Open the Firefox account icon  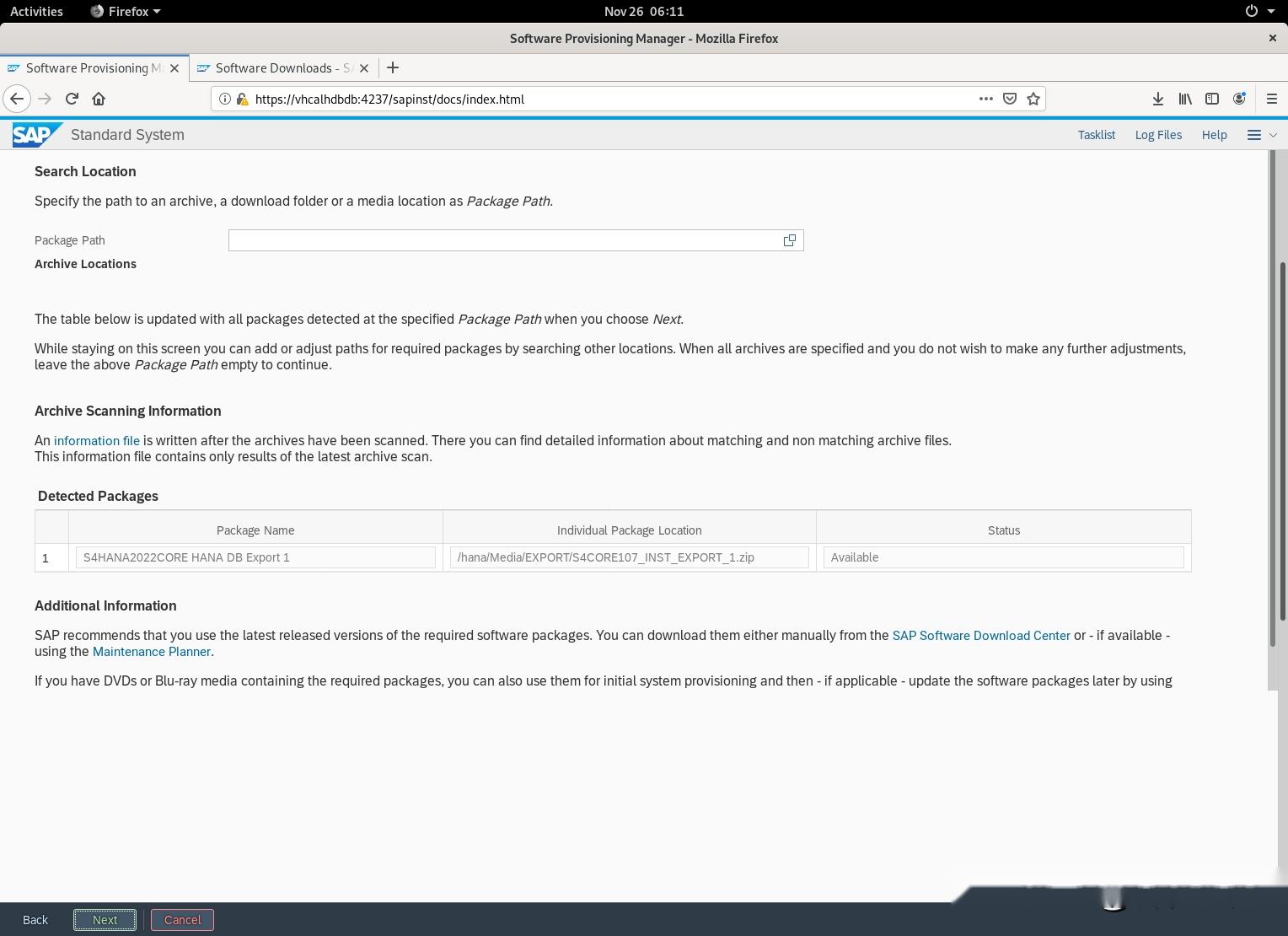coord(1239,99)
